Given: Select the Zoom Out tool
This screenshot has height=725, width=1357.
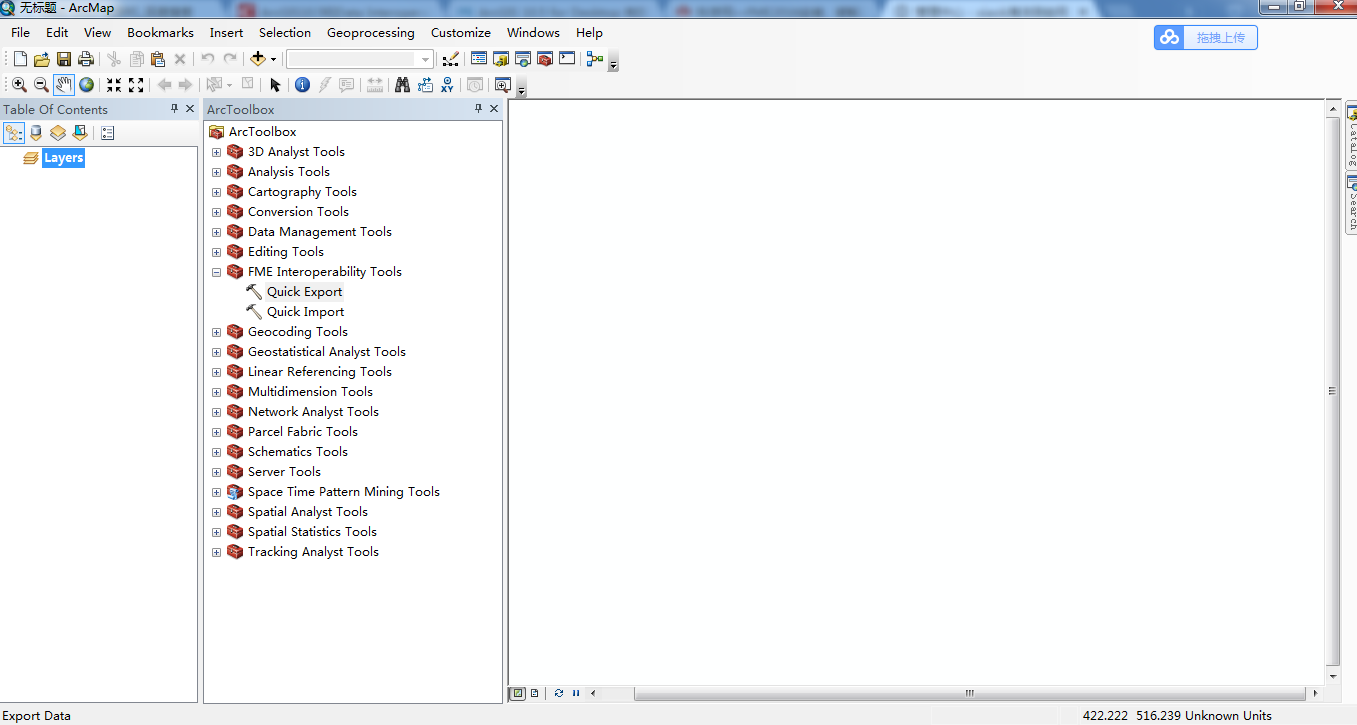Looking at the screenshot, I should pyautogui.click(x=41, y=85).
